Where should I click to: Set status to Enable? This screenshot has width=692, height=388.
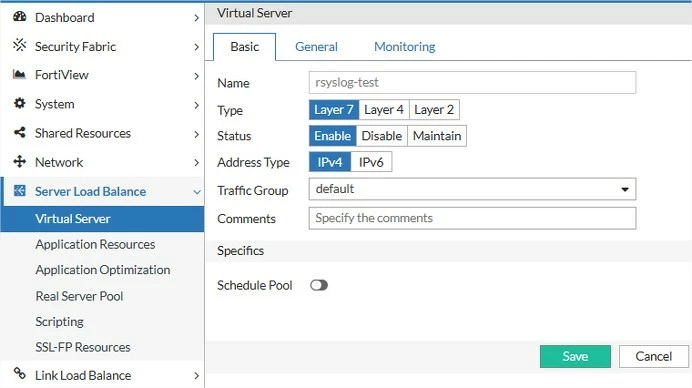[332, 136]
